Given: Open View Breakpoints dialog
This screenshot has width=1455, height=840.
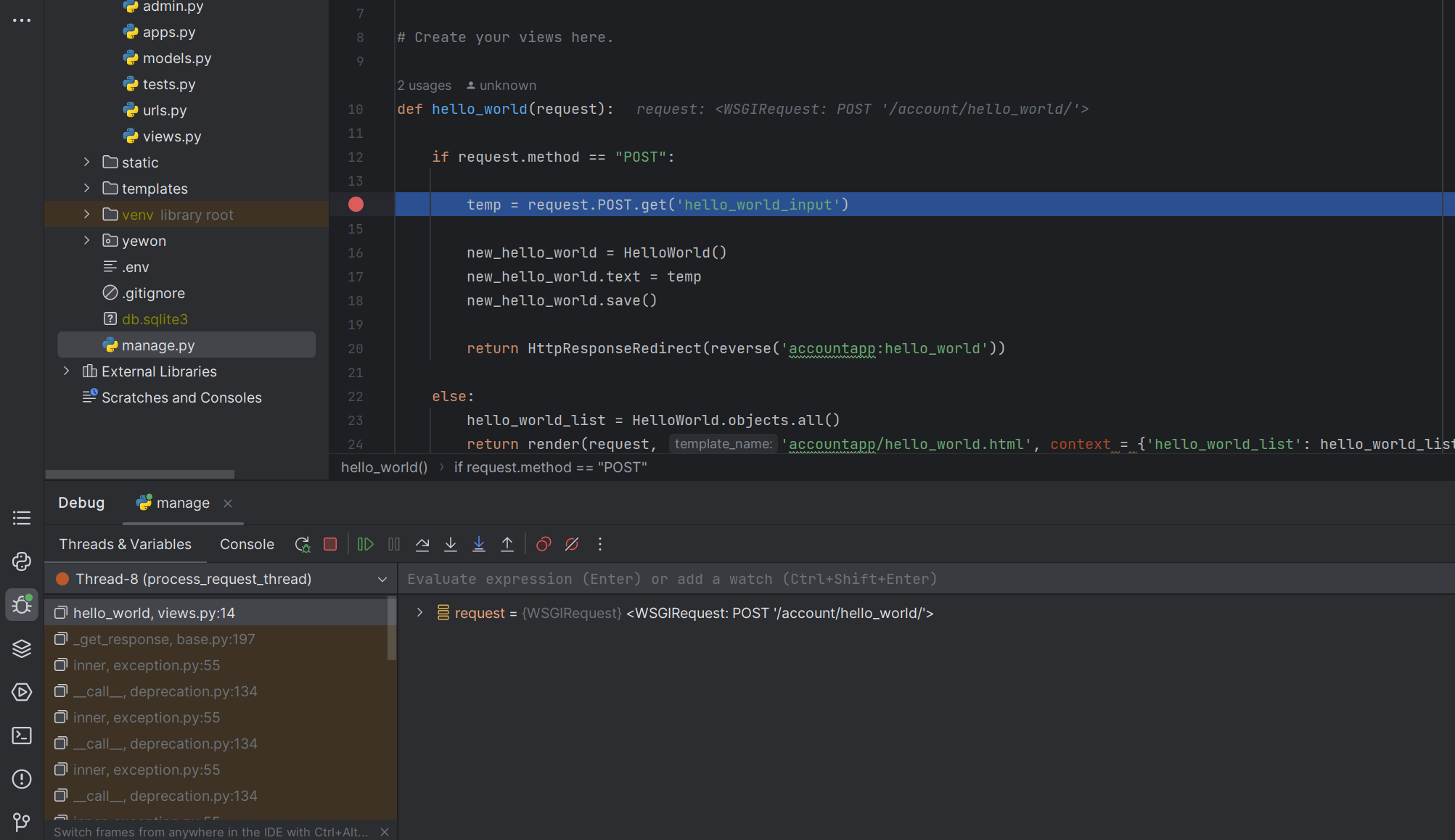Looking at the screenshot, I should pos(544,544).
